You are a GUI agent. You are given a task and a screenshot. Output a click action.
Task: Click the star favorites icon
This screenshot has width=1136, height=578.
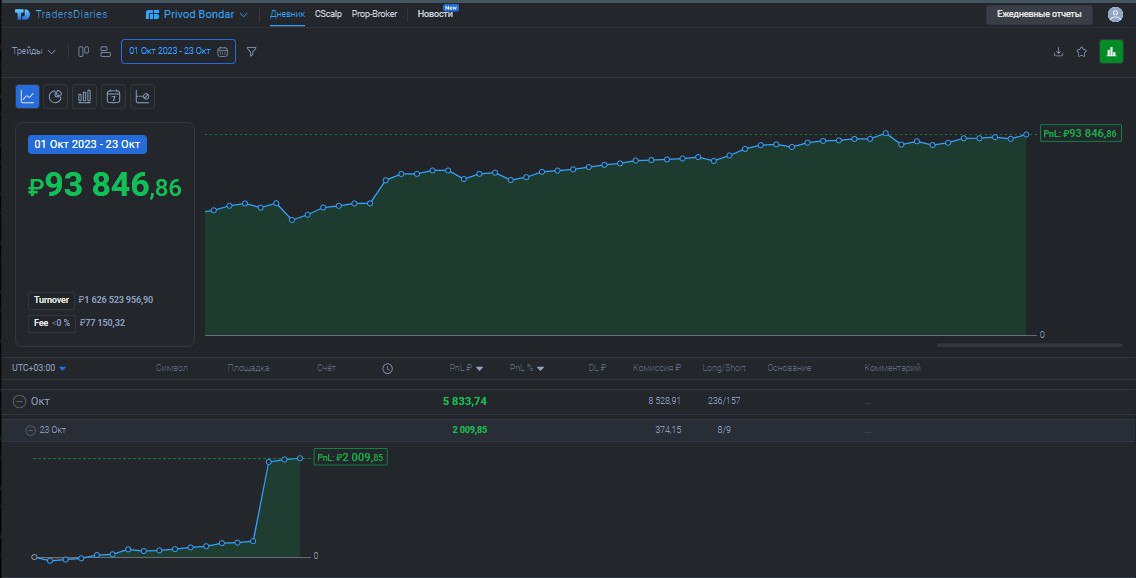click(x=1081, y=51)
